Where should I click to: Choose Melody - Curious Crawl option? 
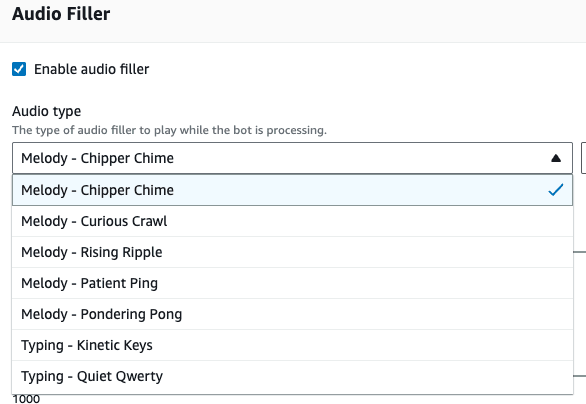(292, 221)
